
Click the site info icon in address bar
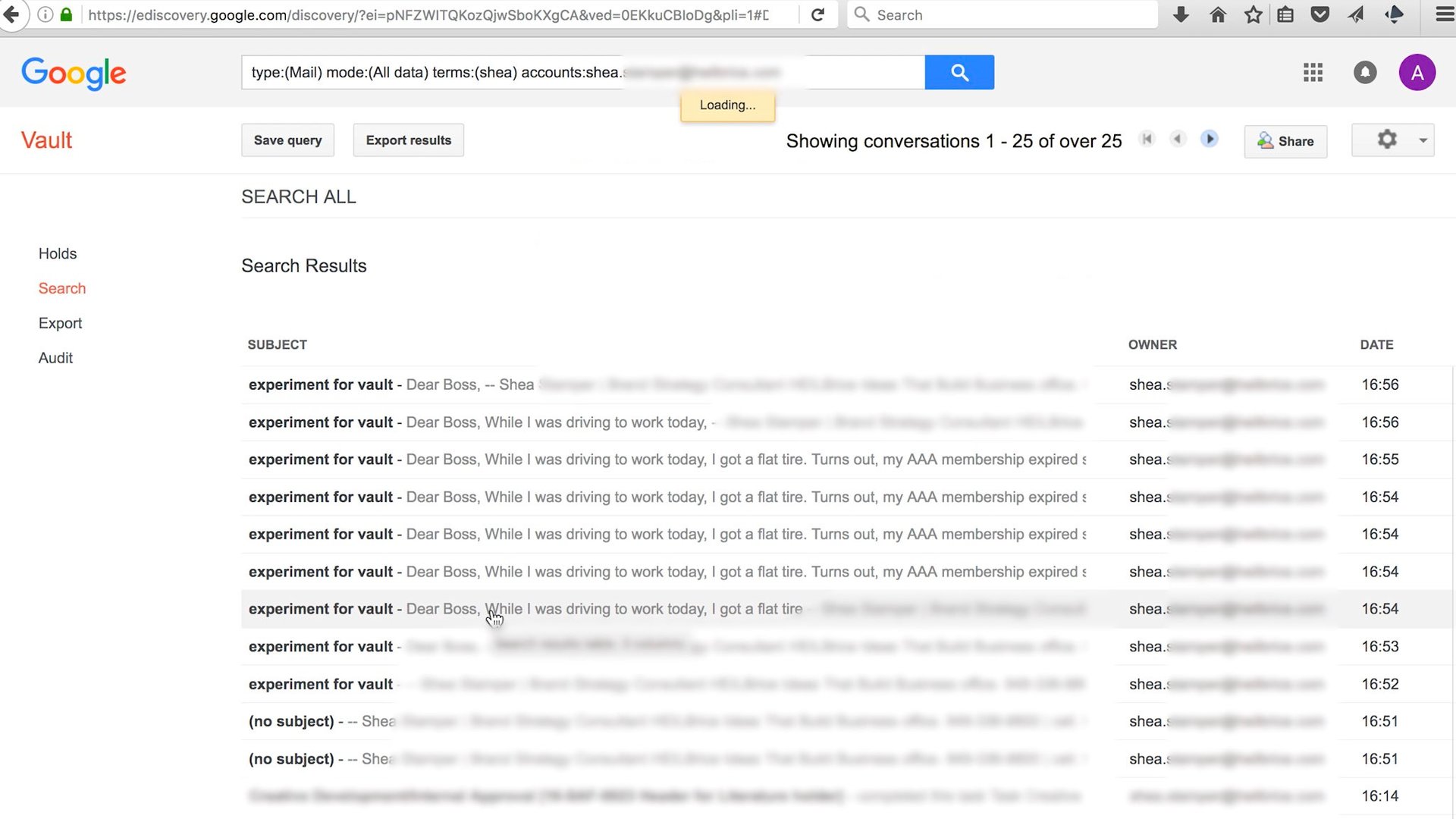[45, 14]
